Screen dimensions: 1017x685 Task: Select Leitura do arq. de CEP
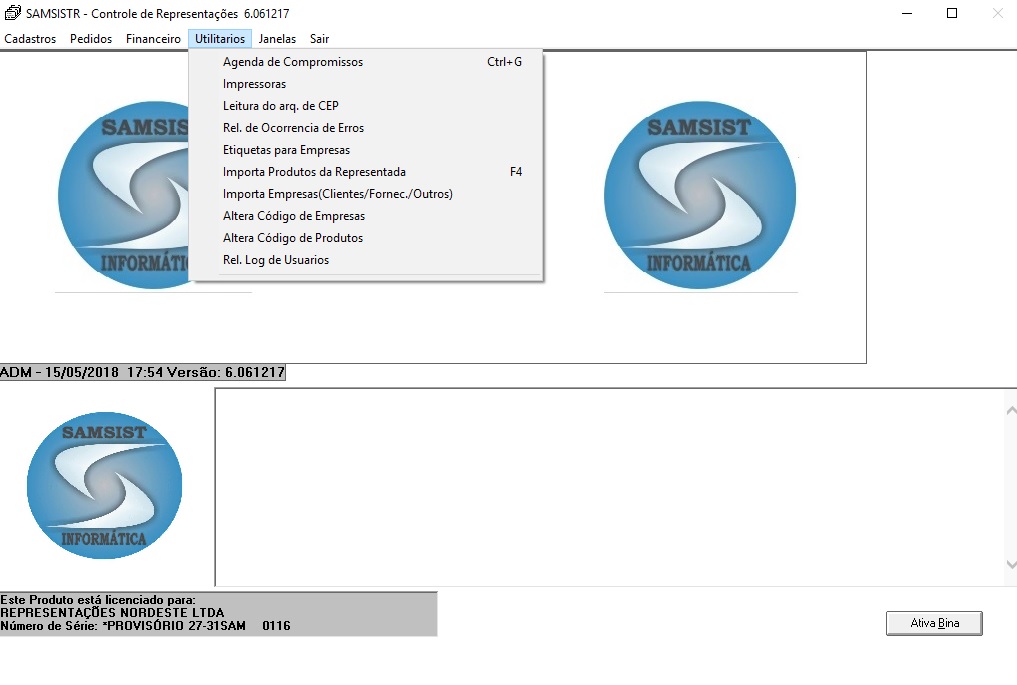(365, 106)
